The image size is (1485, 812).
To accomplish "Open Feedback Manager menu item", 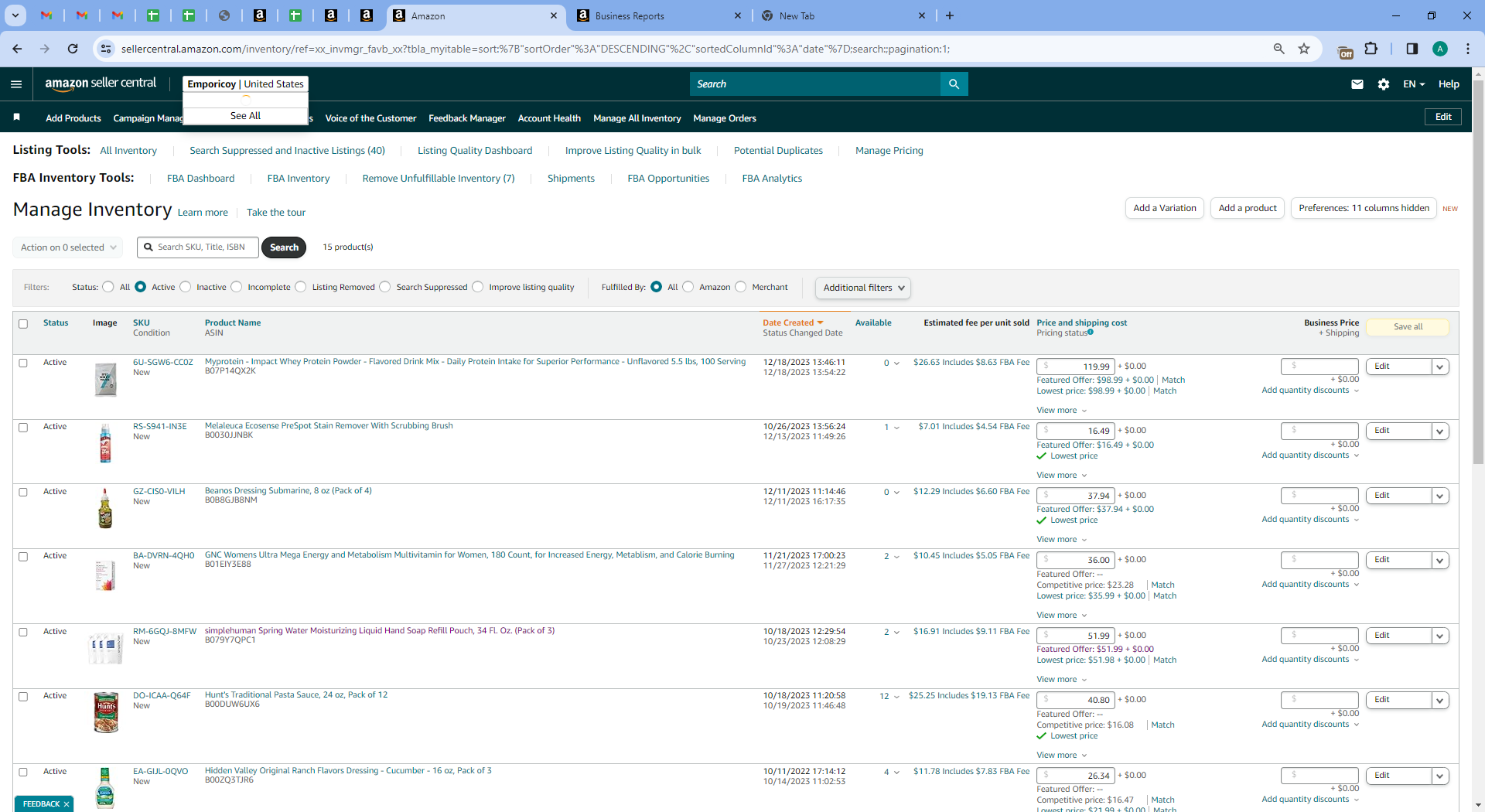I will 467,118.
